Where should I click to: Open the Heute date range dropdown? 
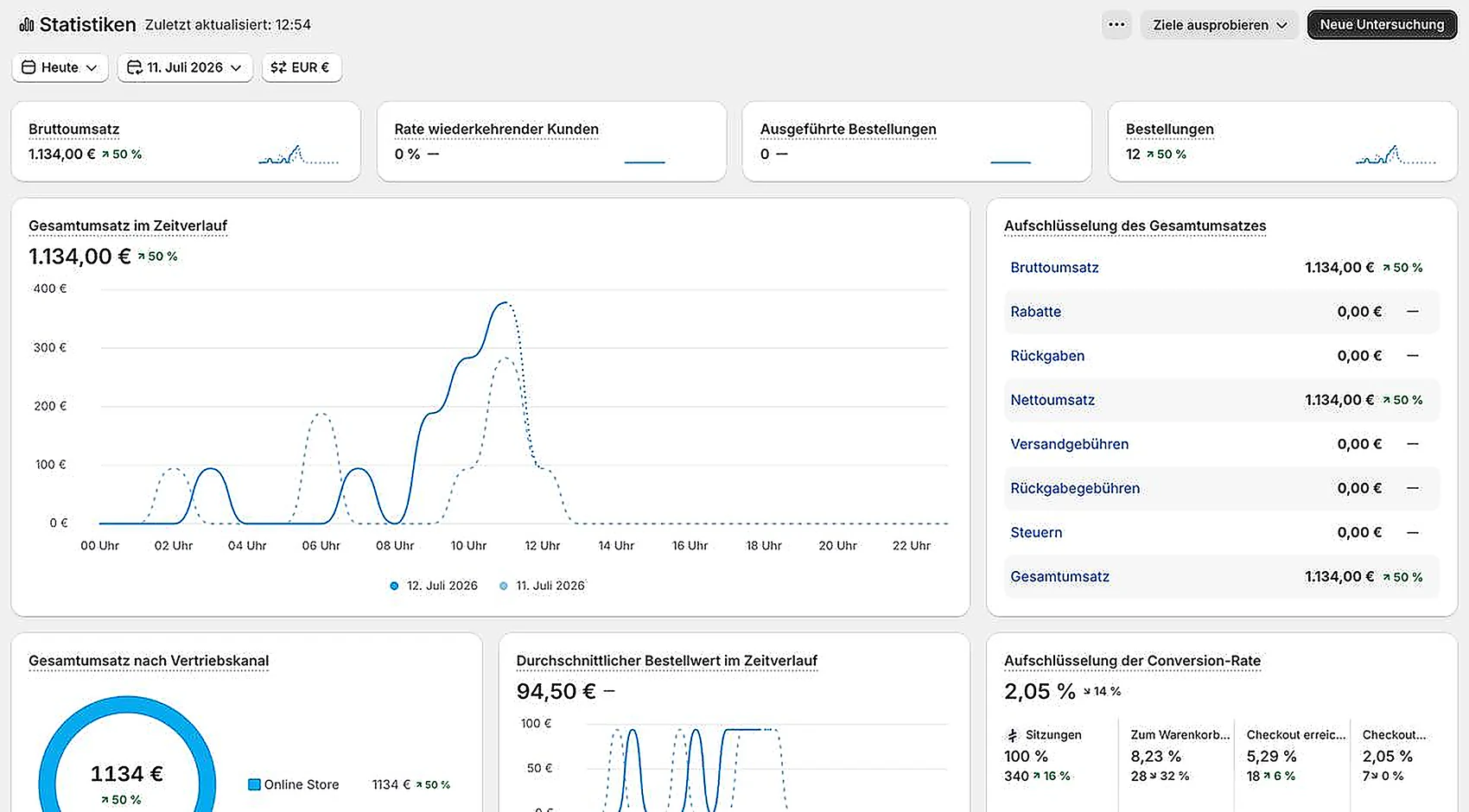click(60, 67)
